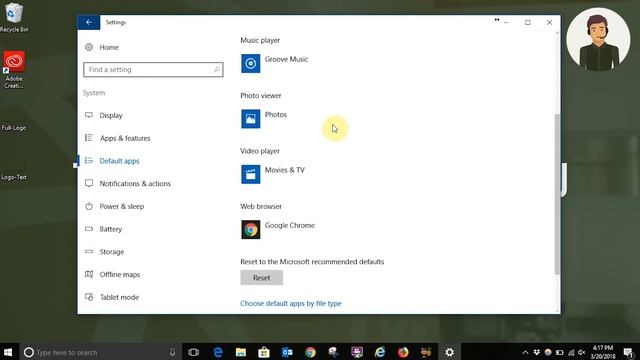Open the Windows Start menu
This screenshot has width=640, height=360.
8,352
